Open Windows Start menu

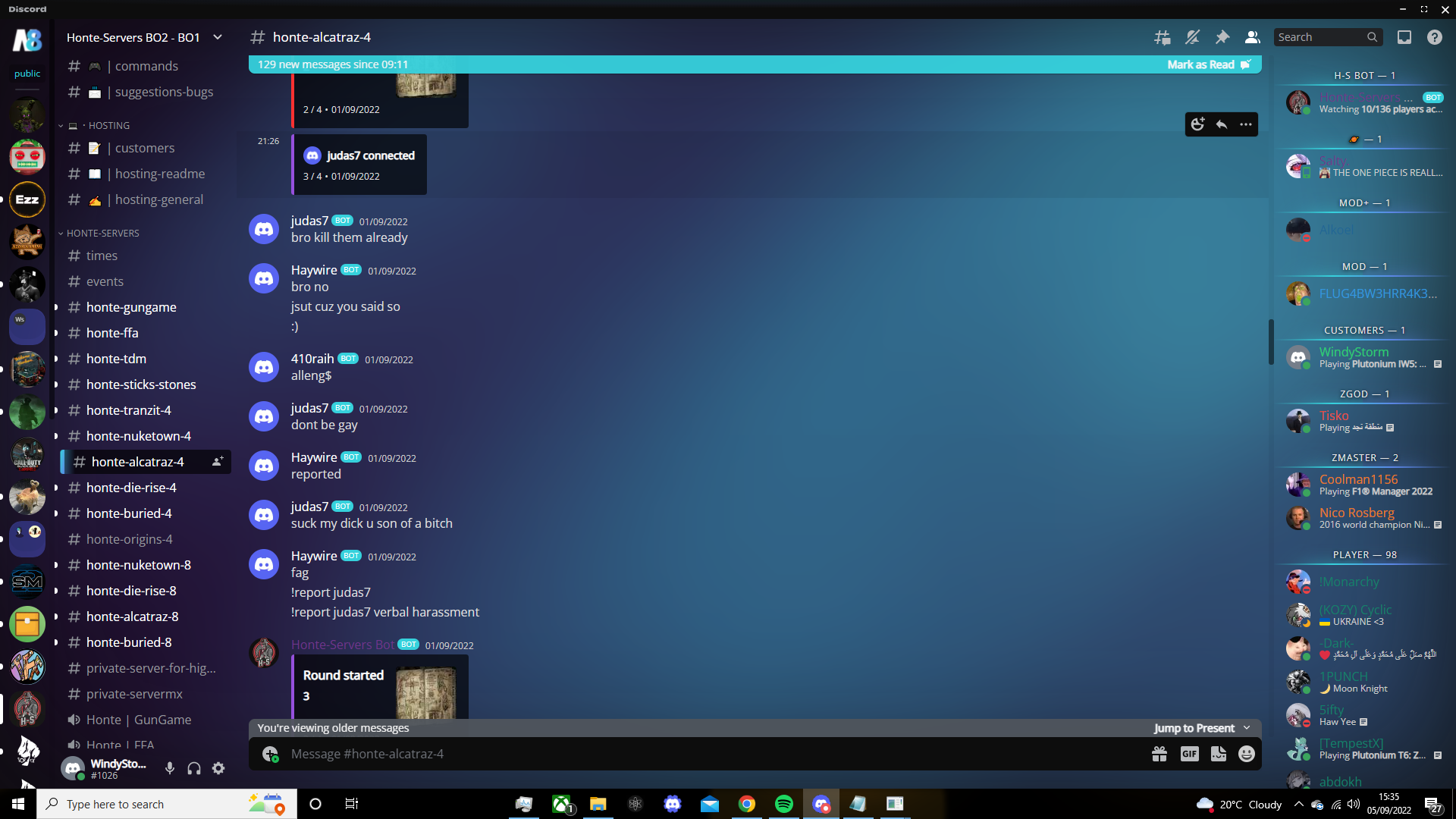pos(18,804)
